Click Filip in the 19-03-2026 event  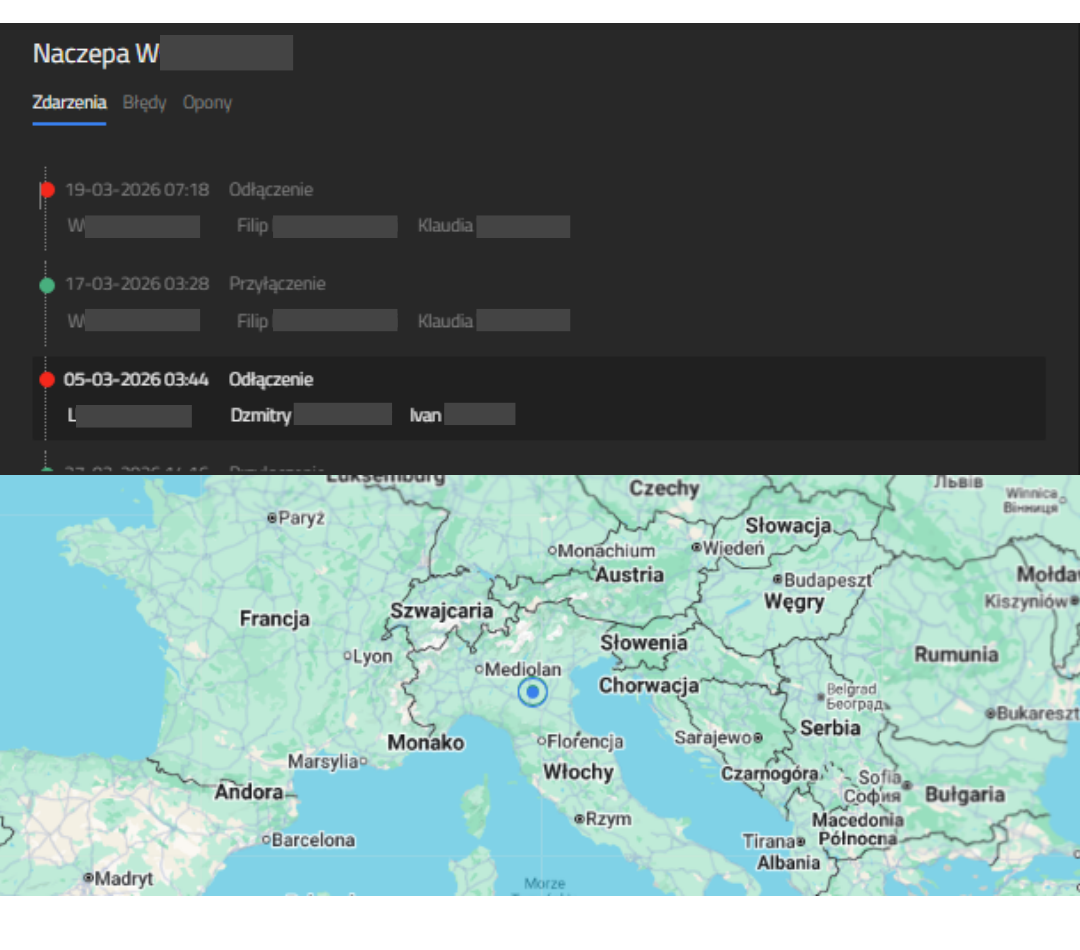pyautogui.click(x=253, y=226)
